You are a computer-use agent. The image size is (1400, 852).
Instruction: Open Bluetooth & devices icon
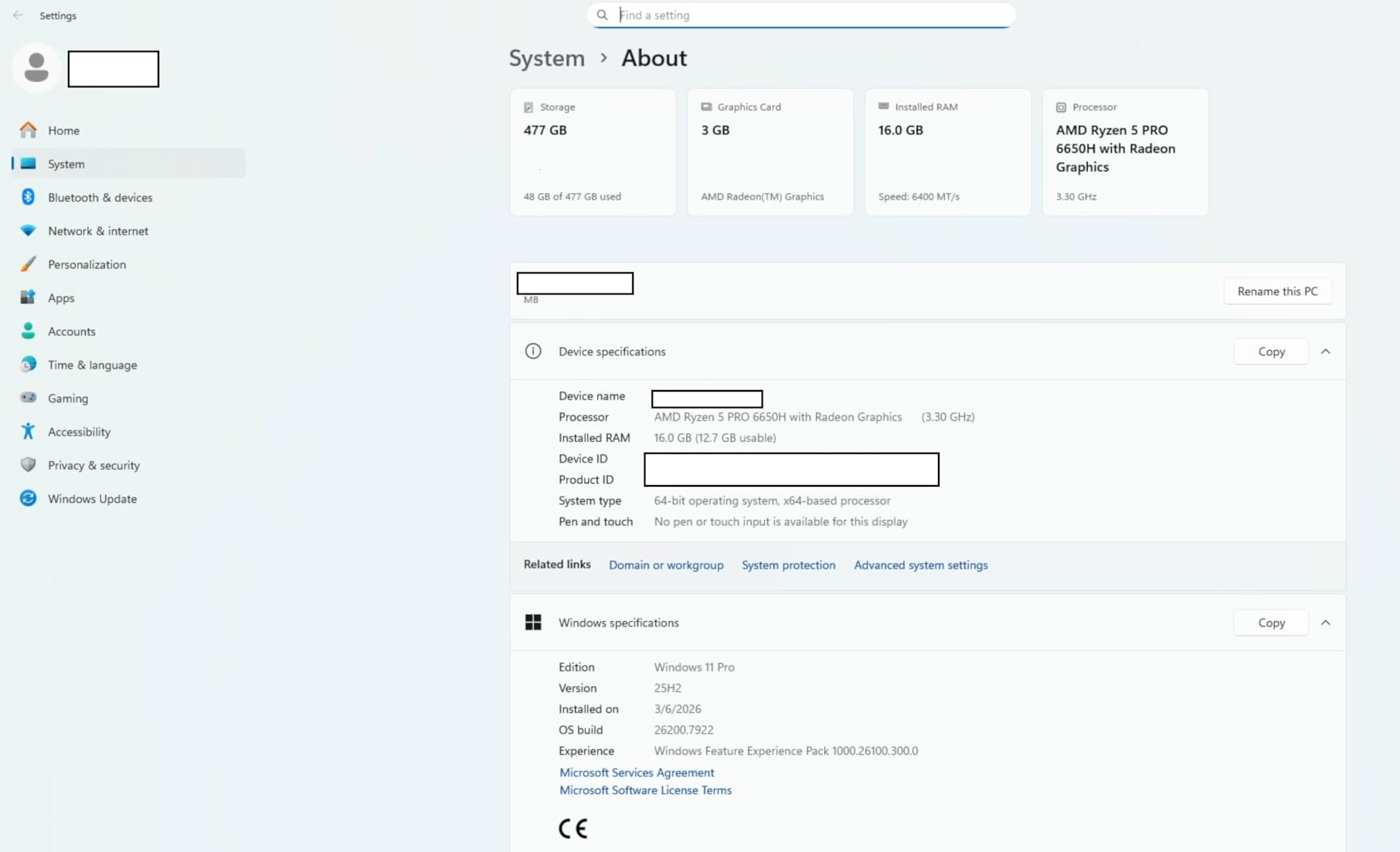(29, 197)
